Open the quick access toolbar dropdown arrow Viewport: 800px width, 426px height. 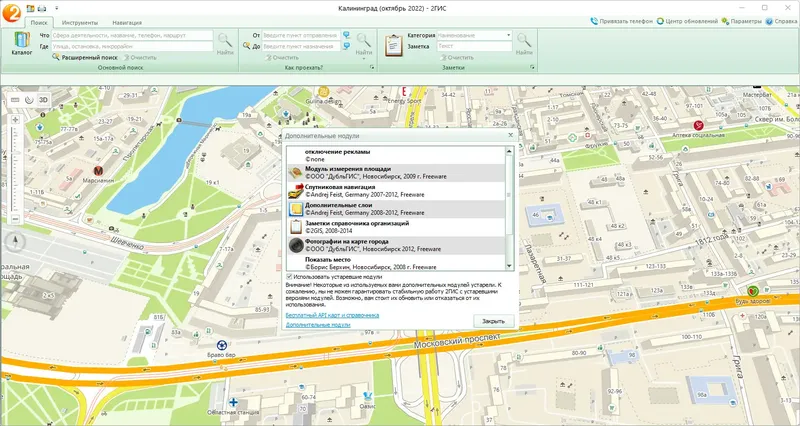coord(56,8)
